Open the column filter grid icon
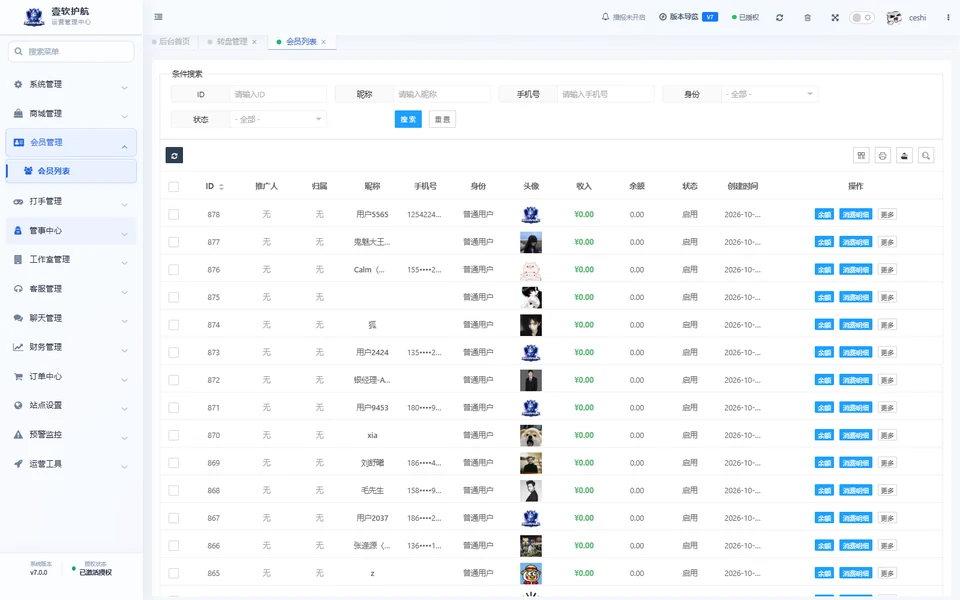This screenshot has width=960, height=600. coord(861,156)
